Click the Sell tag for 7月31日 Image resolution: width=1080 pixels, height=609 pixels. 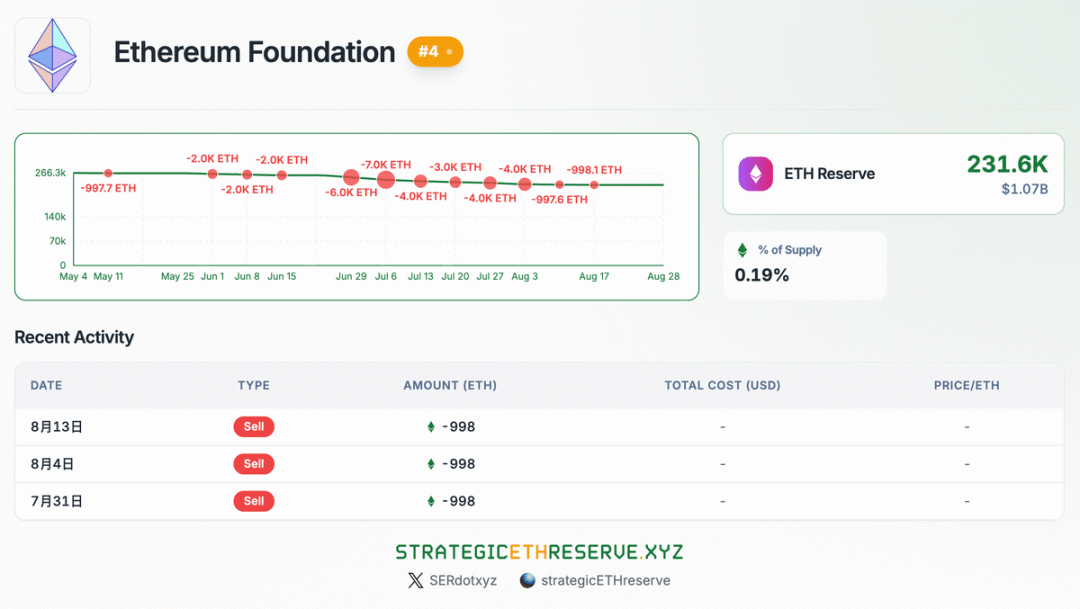(x=254, y=501)
